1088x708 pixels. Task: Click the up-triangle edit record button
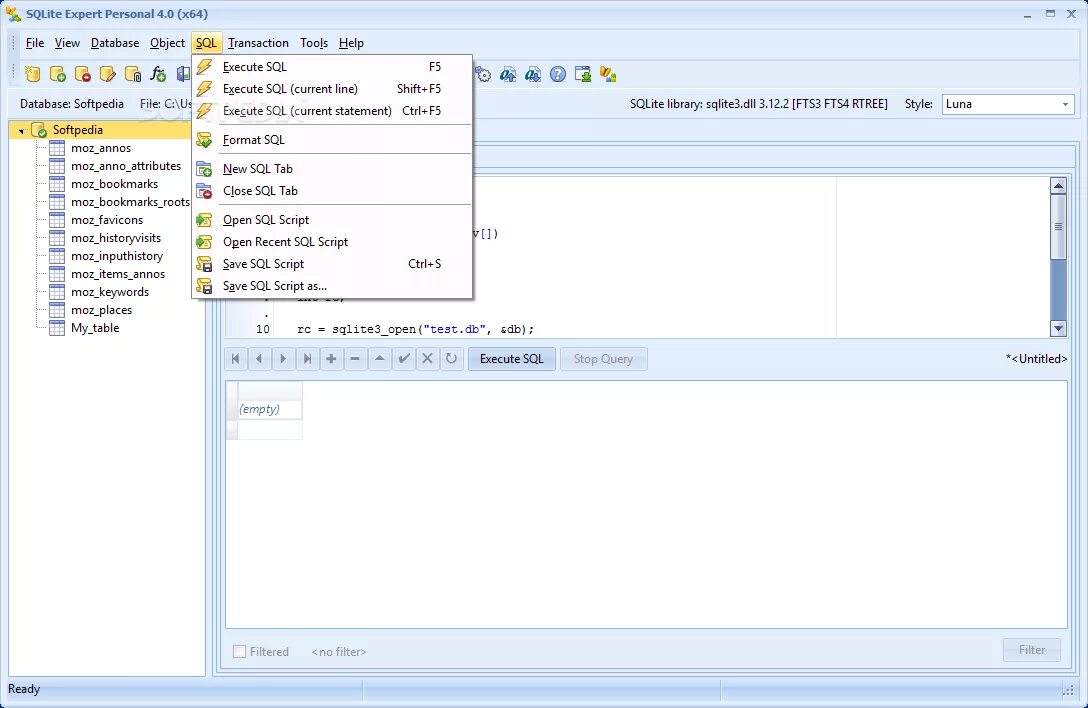click(x=380, y=359)
